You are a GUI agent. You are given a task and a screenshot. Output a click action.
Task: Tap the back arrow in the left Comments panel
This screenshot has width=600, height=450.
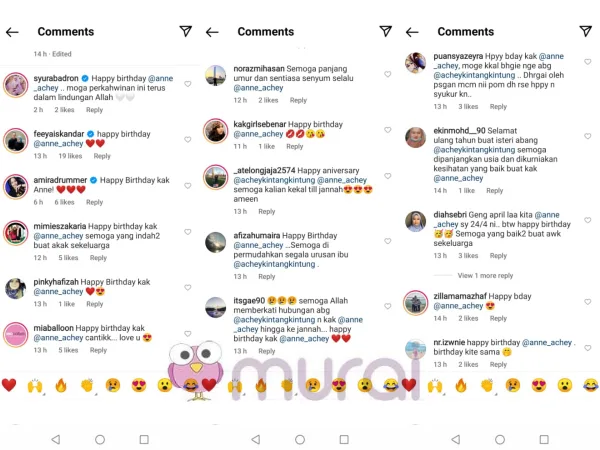pos(12,32)
